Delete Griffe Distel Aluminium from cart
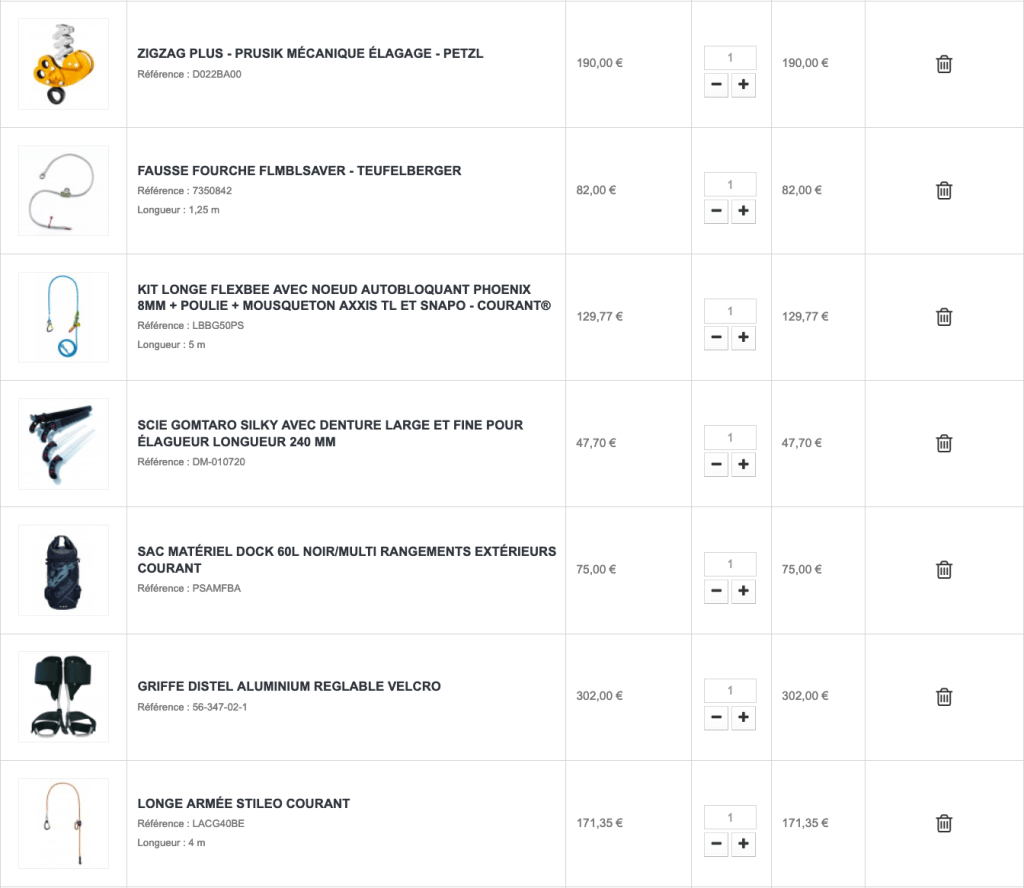The height and width of the screenshot is (888, 1024). coord(943,697)
